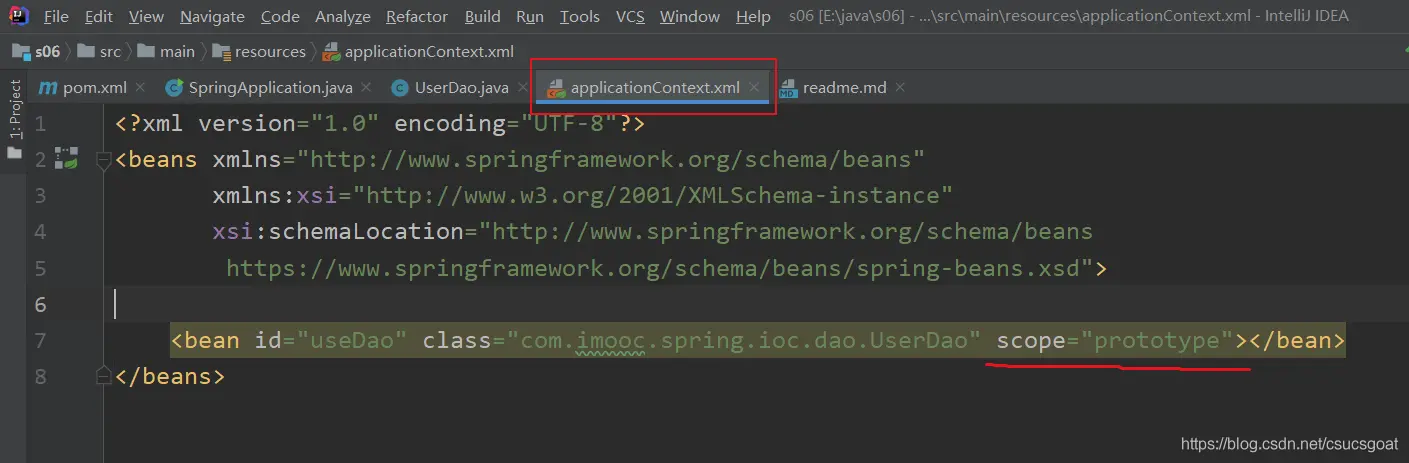Click Spring gutter icon on line 2
1409x463 pixels.
click(x=66, y=158)
